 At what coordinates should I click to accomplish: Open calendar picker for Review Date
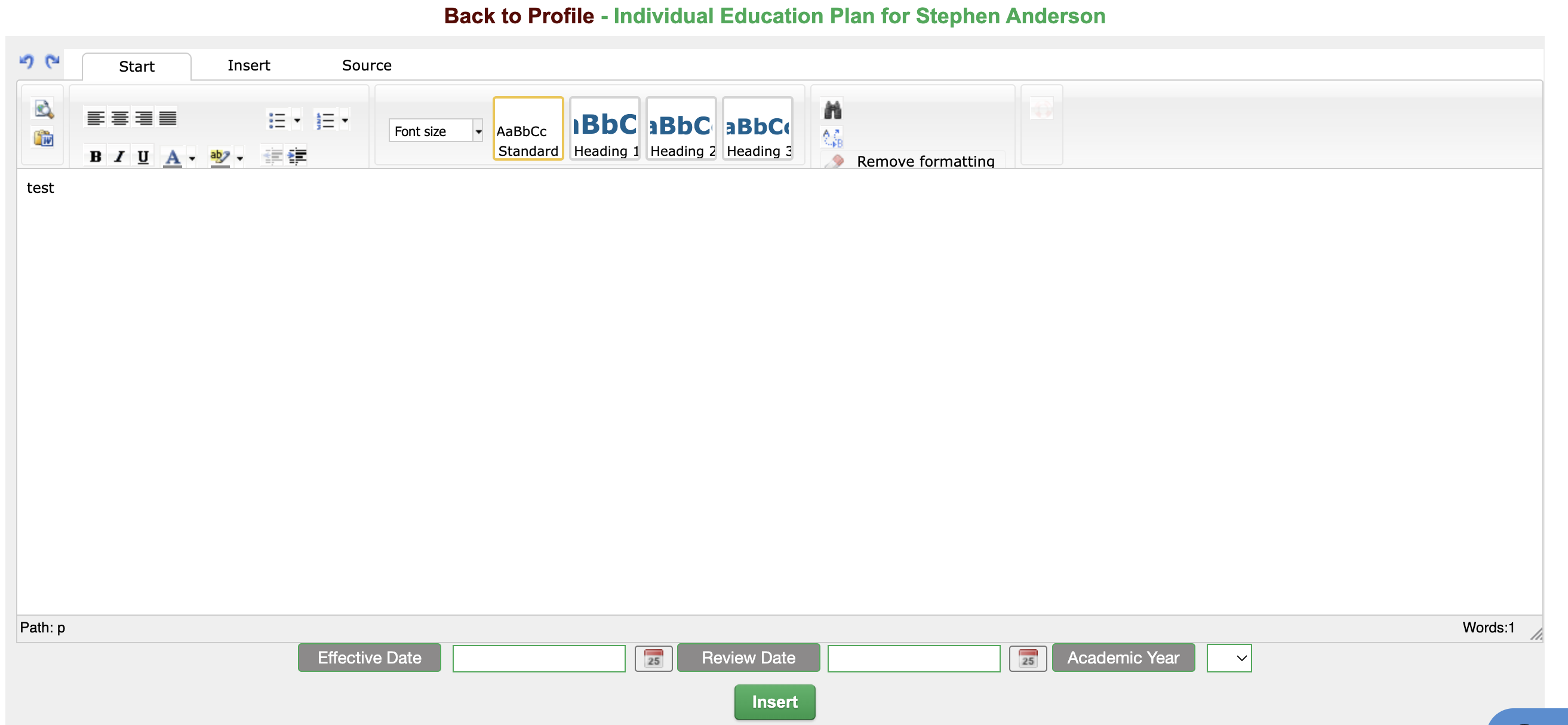coord(1028,659)
